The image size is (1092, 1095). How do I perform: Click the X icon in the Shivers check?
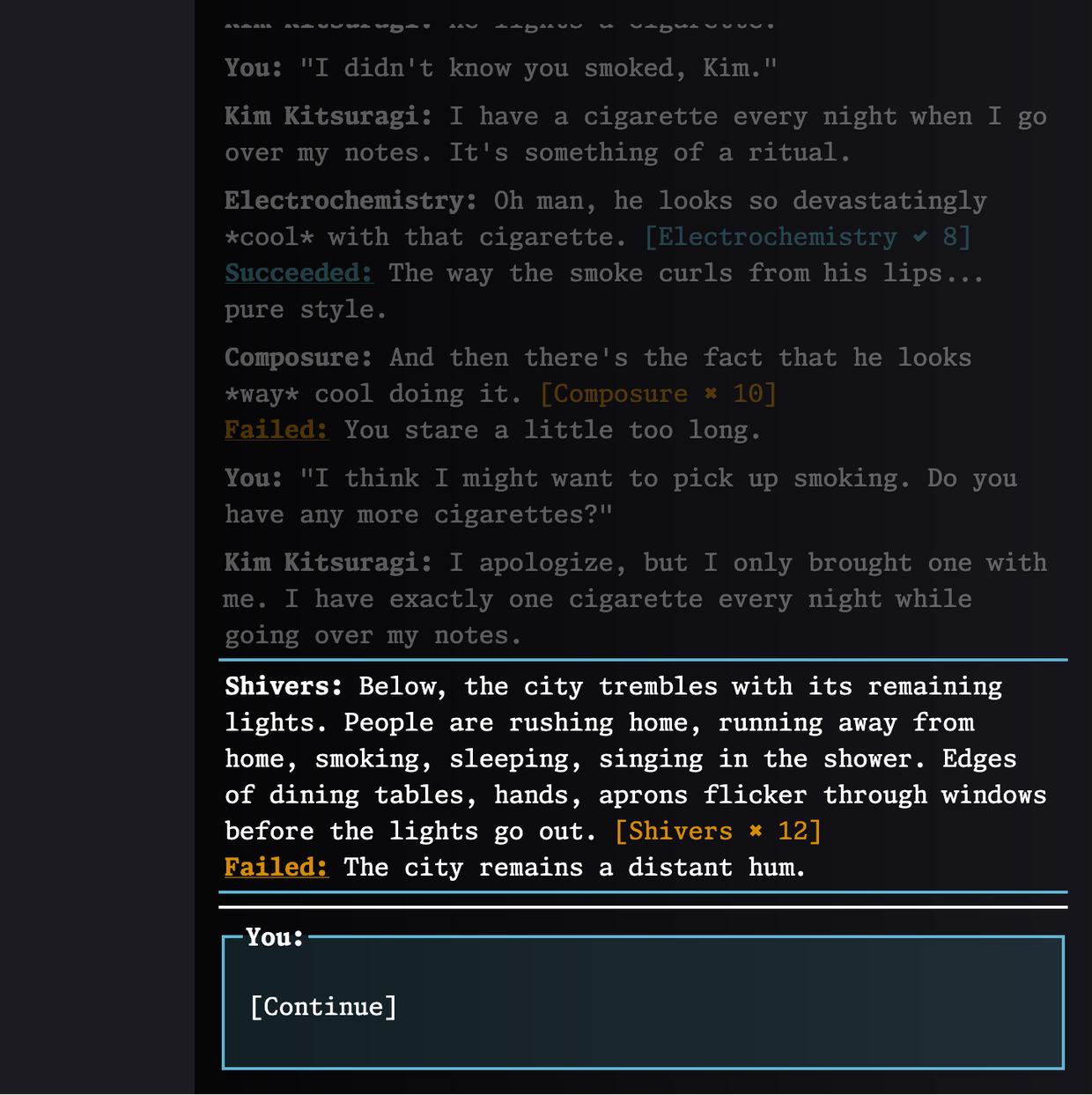[756, 832]
